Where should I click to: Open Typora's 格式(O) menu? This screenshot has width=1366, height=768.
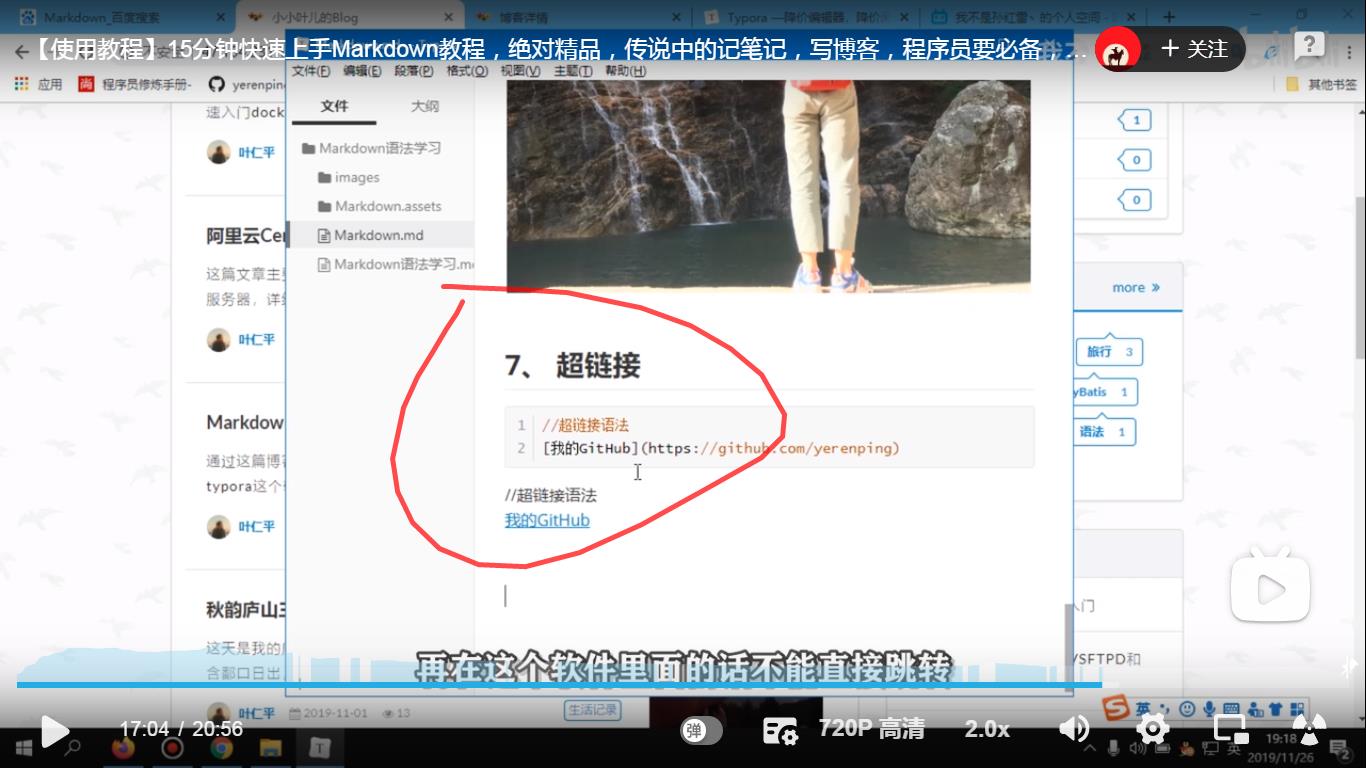(x=467, y=71)
